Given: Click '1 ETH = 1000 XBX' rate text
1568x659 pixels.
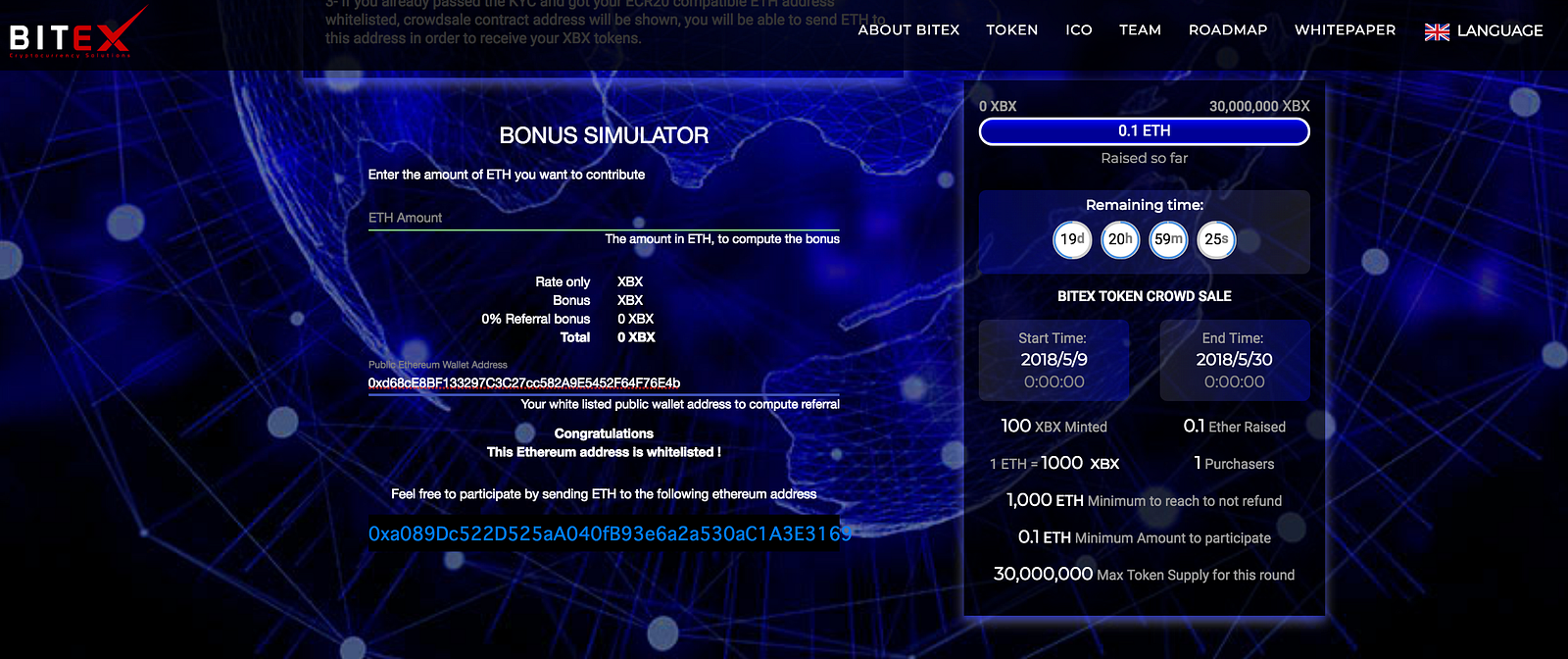Looking at the screenshot, I should coord(1054,464).
